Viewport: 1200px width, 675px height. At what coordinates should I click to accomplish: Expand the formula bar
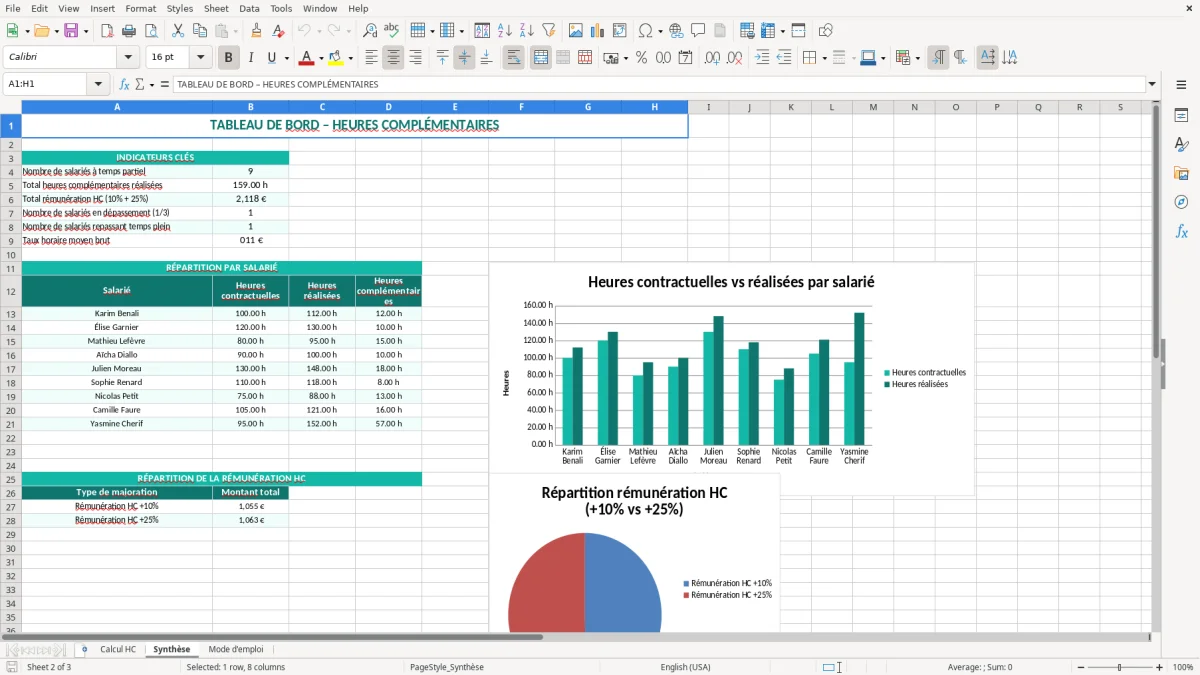click(1152, 85)
